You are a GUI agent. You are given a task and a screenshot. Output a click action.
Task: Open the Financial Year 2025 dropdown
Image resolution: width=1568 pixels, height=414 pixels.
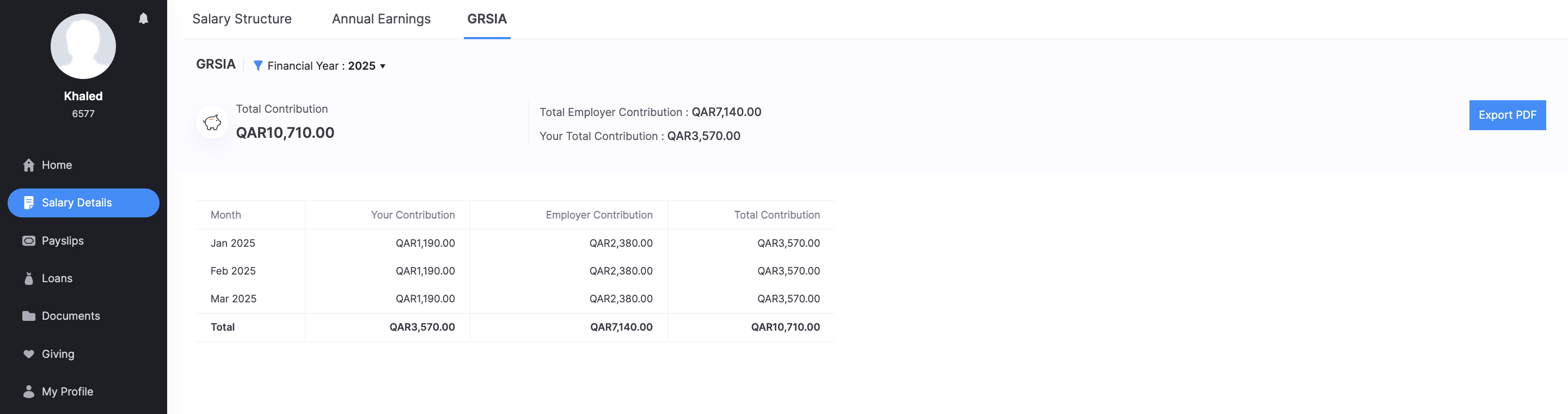(321, 66)
